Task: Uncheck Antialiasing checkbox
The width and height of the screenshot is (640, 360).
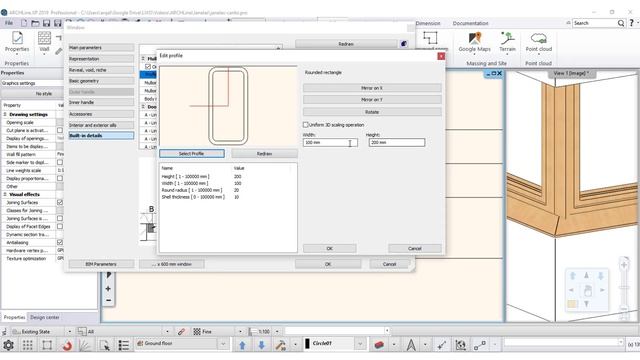Action: [x=60, y=242]
